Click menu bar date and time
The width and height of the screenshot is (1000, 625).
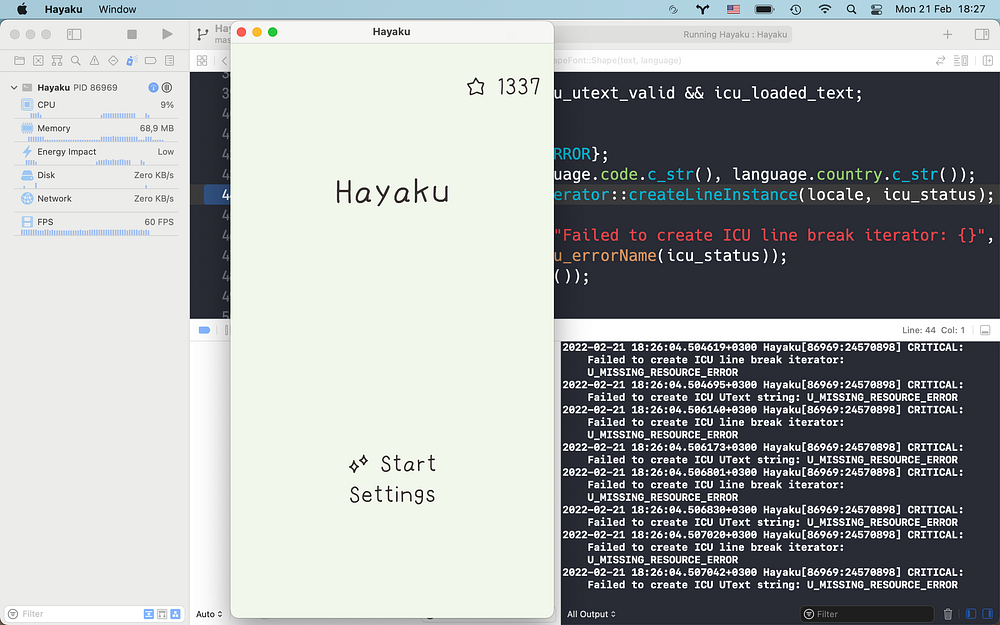[940, 9]
